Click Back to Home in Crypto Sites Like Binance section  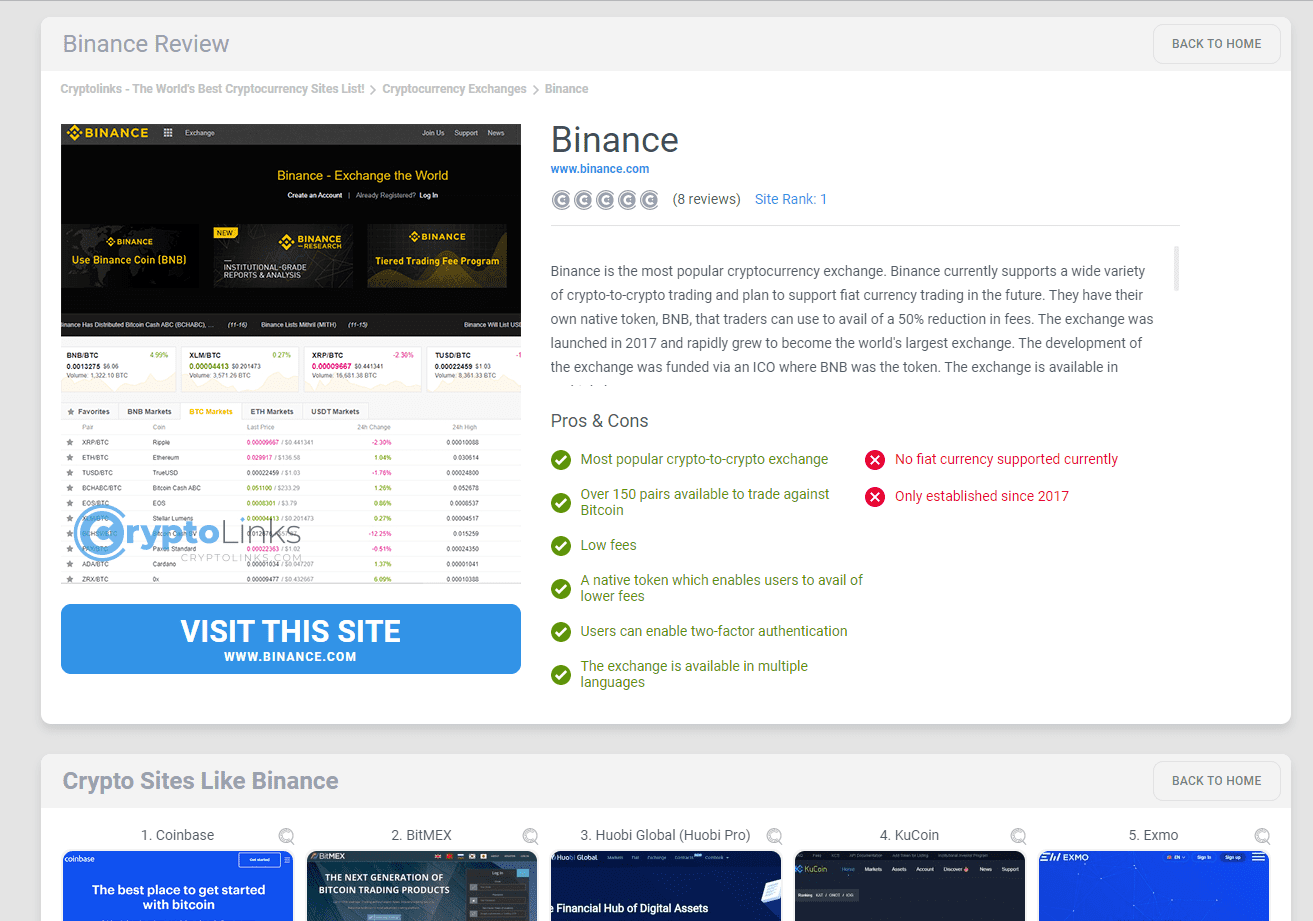click(x=1216, y=781)
